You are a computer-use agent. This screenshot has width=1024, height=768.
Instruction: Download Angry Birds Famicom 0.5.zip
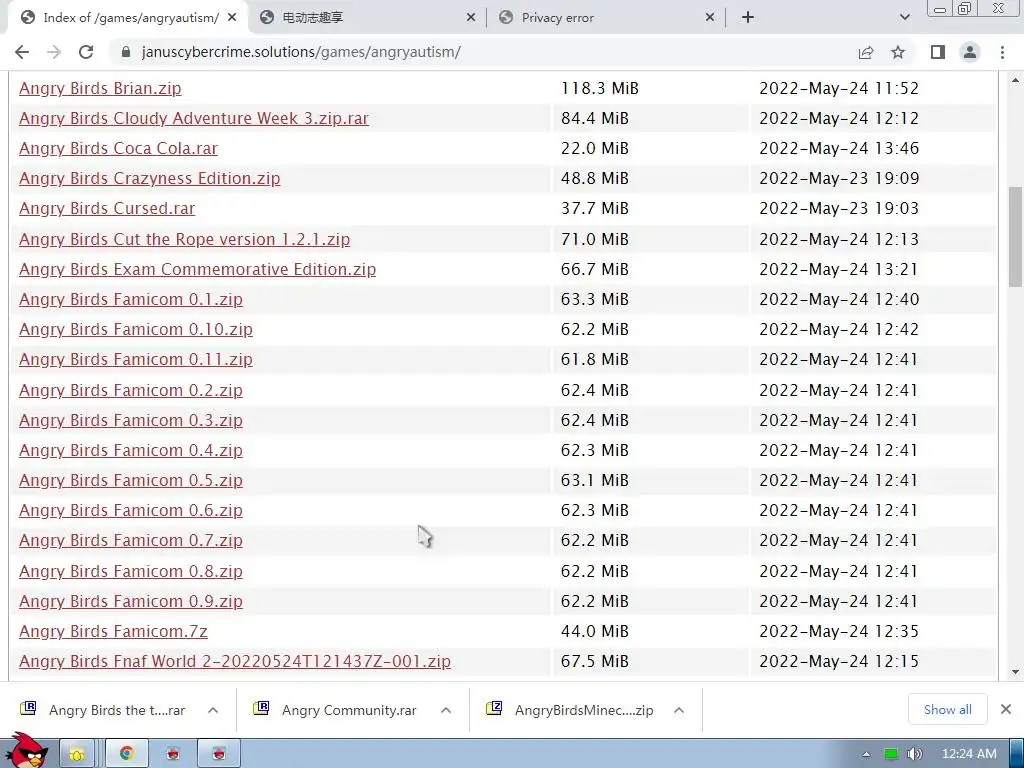pyautogui.click(x=131, y=480)
